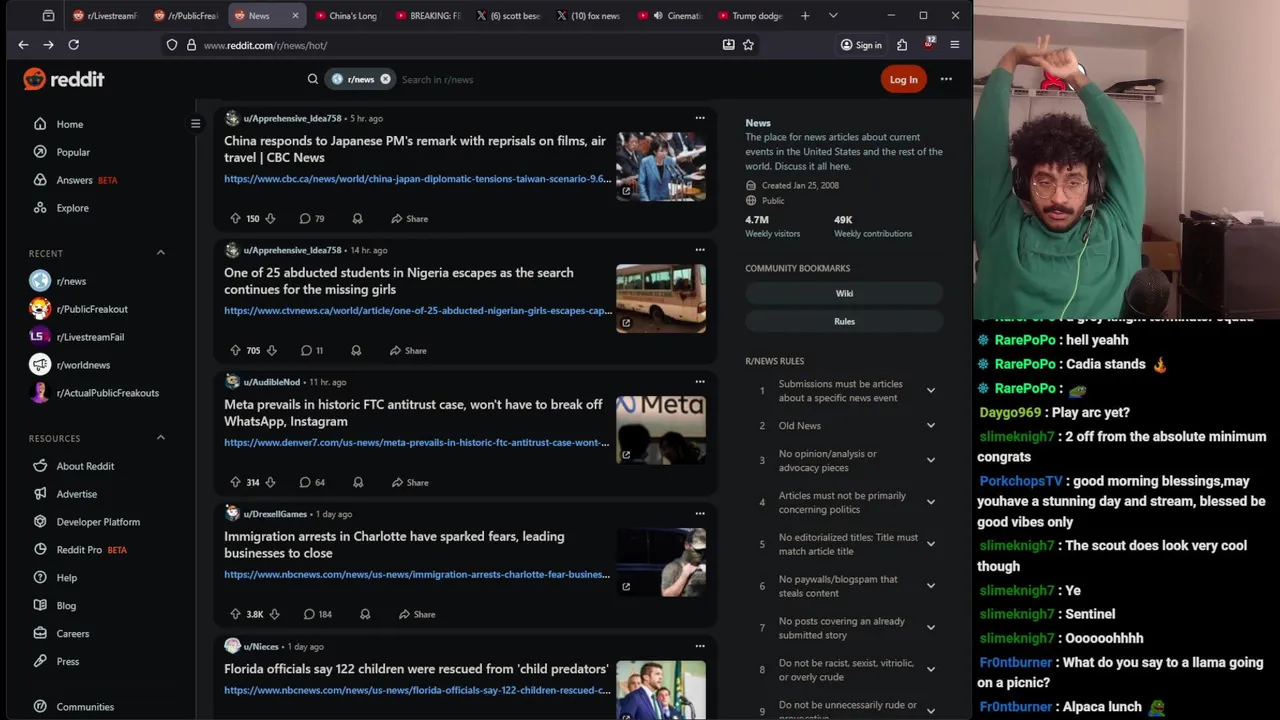Image resolution: width=1280 pixels, height=720 pixels.
Task: Click the Wiki community bookmark
Action: click(844, 293)
